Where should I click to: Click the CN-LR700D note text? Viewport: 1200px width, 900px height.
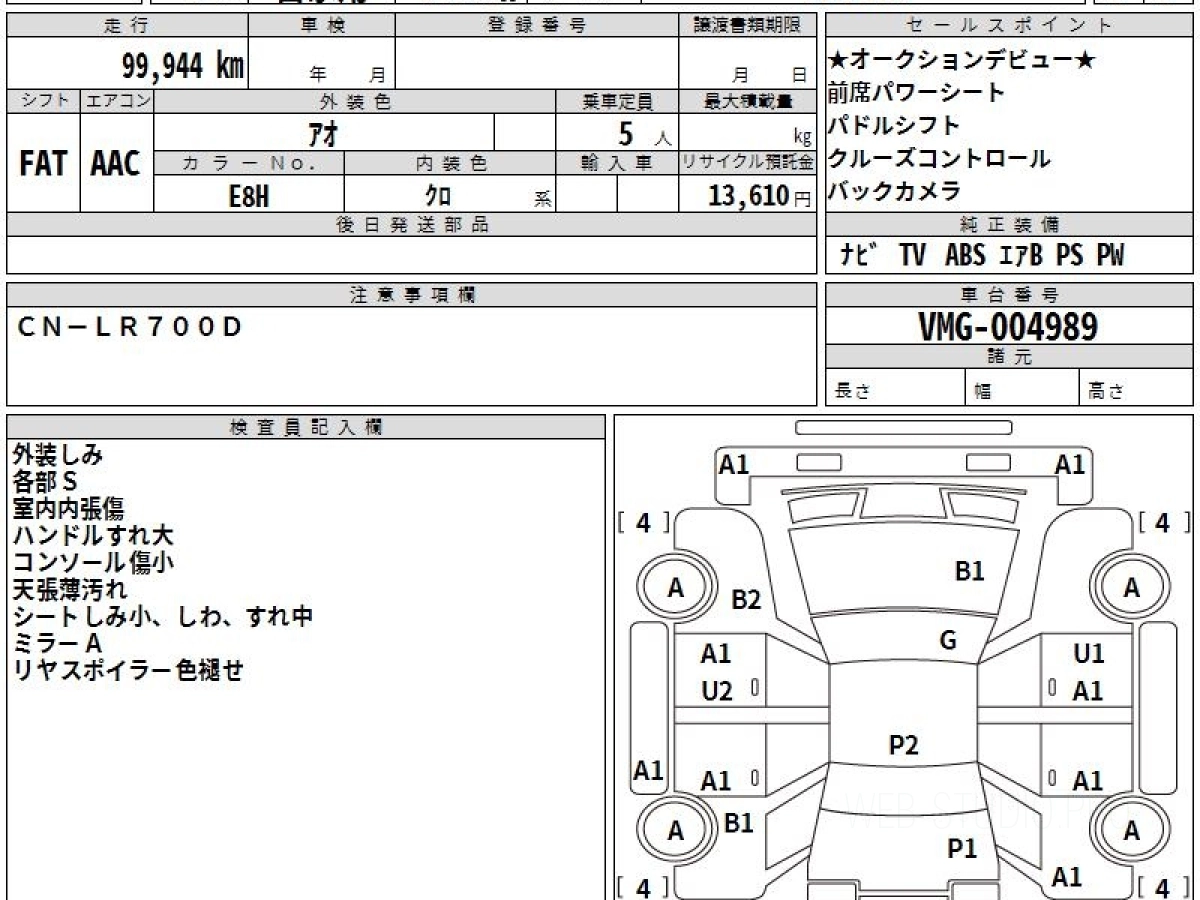coord(131,327)
